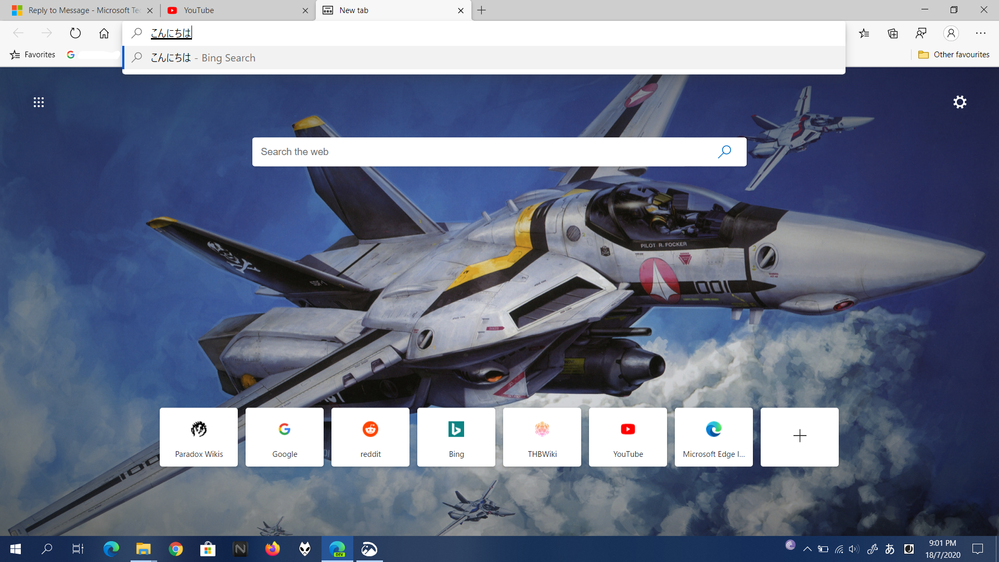
Task: Add a new quick link tile
Action: [x=800, y=437]
